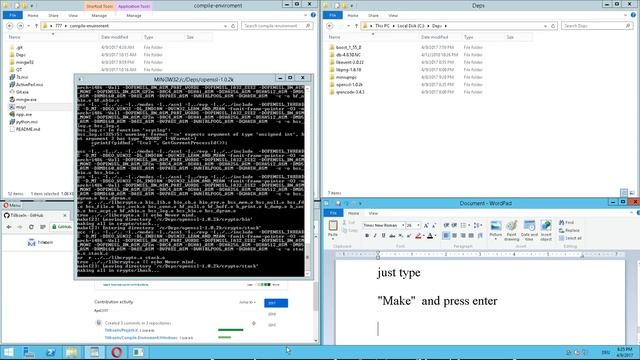The image size is (640, 360).
Task: Open Share tab in compile-enviroment Explorer
Action: [53, 16]
